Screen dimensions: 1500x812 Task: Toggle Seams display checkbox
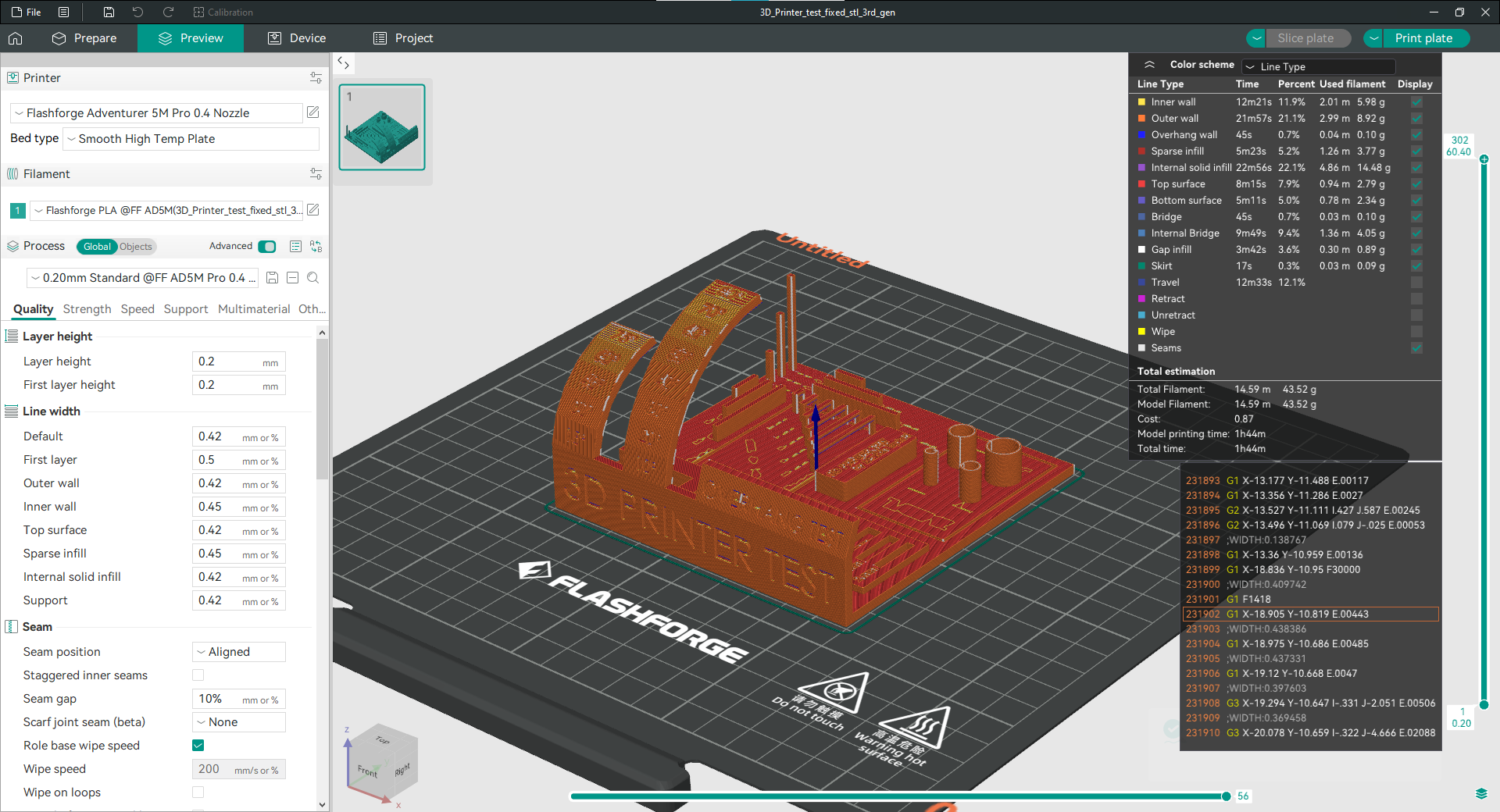1416,348
